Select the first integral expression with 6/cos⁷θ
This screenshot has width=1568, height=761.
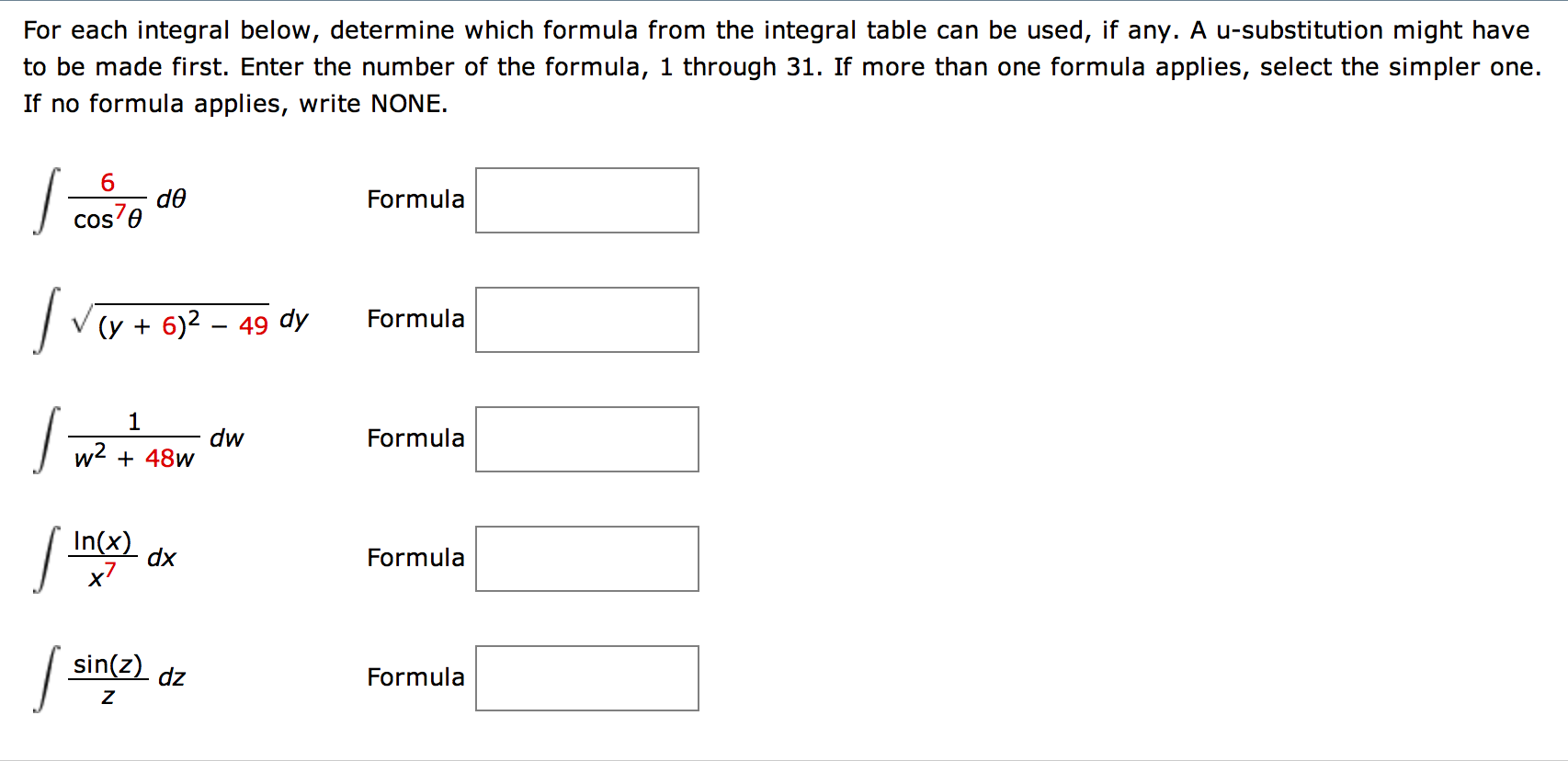point(106,200)
